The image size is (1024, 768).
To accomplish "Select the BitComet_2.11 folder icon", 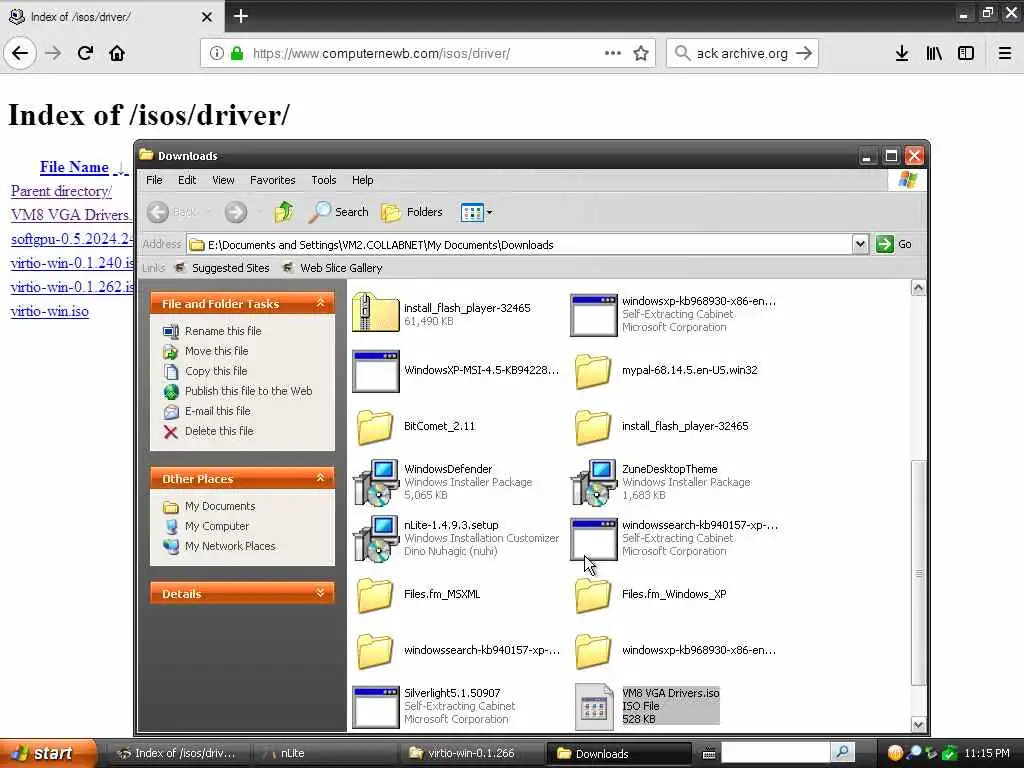I will tap(375, 426).
